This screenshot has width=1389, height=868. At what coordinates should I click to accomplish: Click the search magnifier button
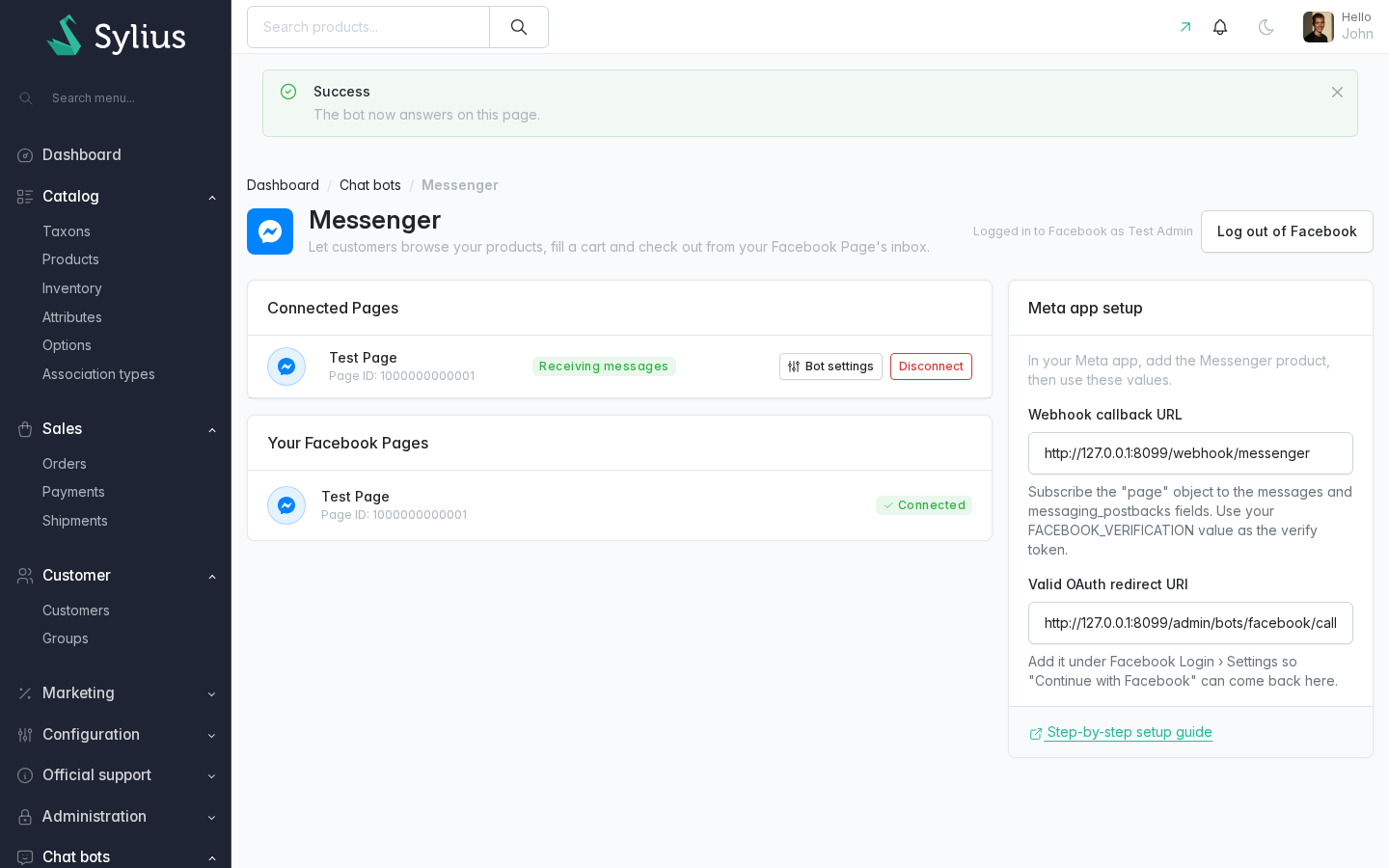[519, 27]
